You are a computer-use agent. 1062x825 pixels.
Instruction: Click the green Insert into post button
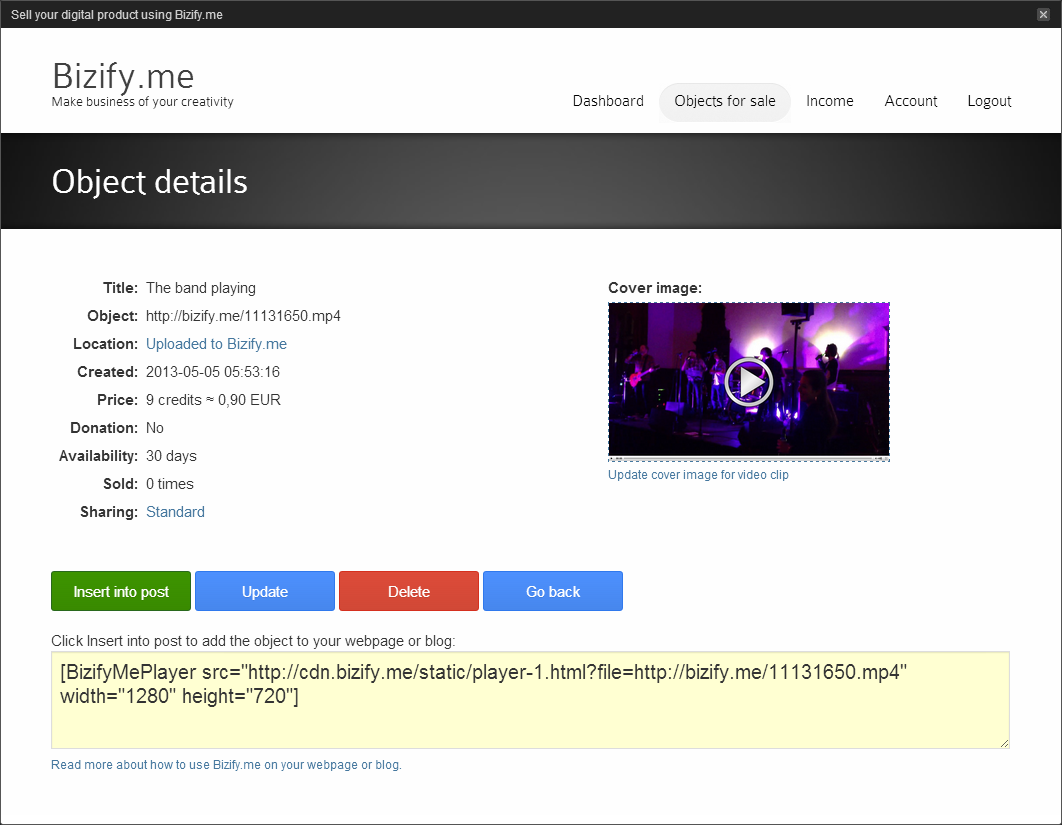pos(121,591)
